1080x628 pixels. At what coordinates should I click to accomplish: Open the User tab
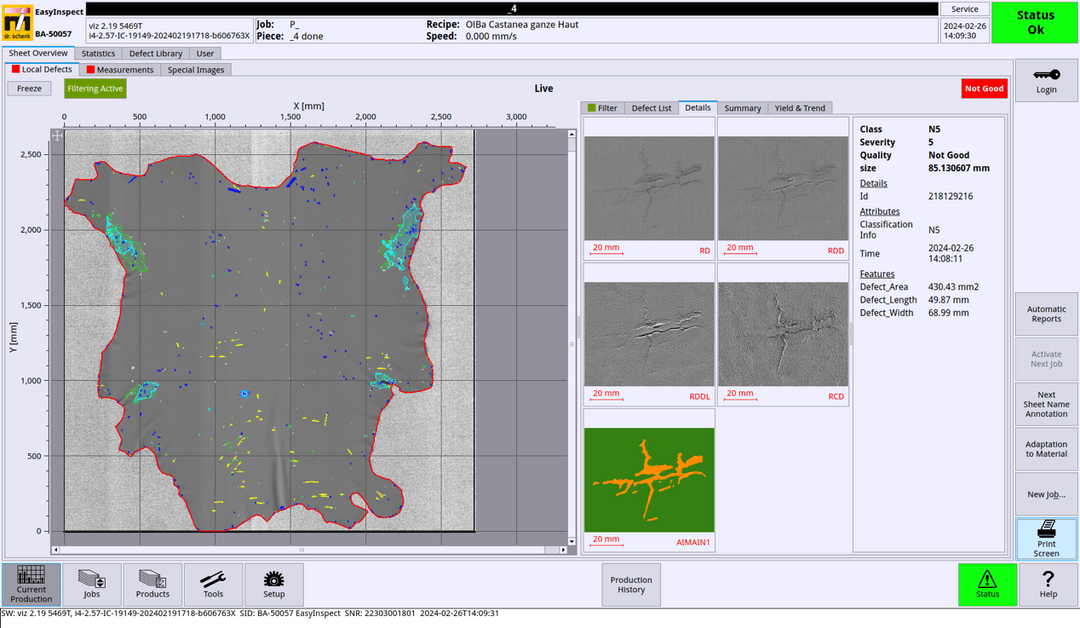pos(205,53)
